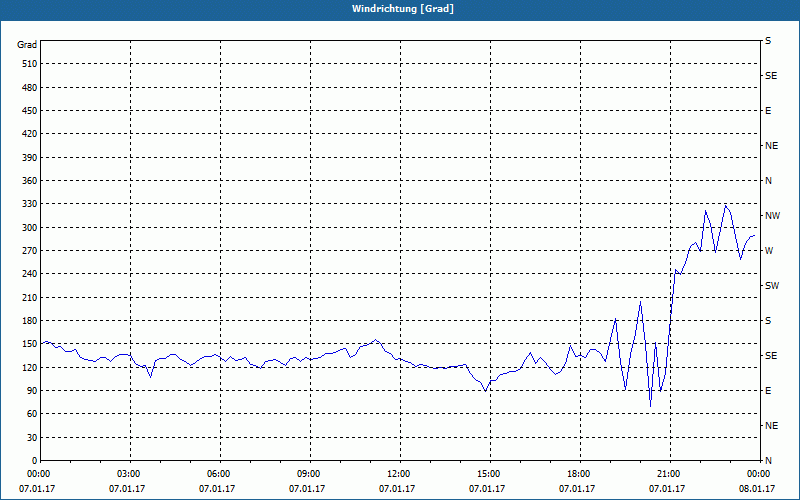Click the 30 degree axis label
This screenshot has height=500, width=800.
coord(32,437)
